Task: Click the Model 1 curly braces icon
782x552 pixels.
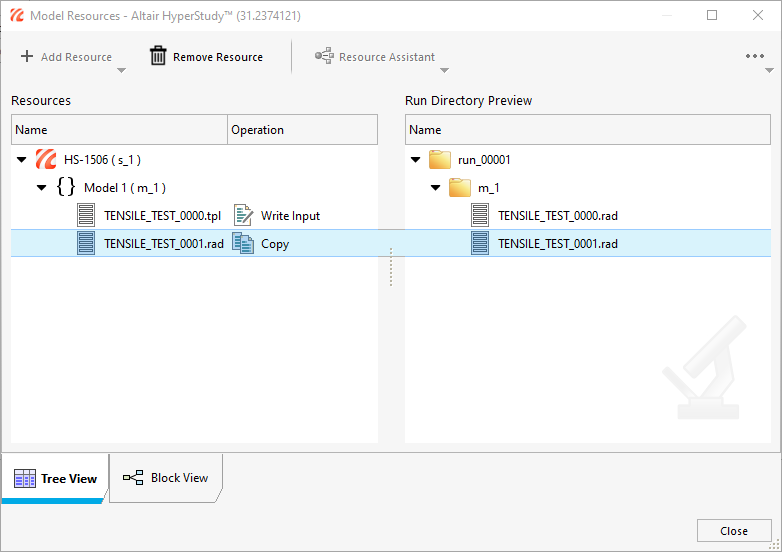Action: click(66, 187)
